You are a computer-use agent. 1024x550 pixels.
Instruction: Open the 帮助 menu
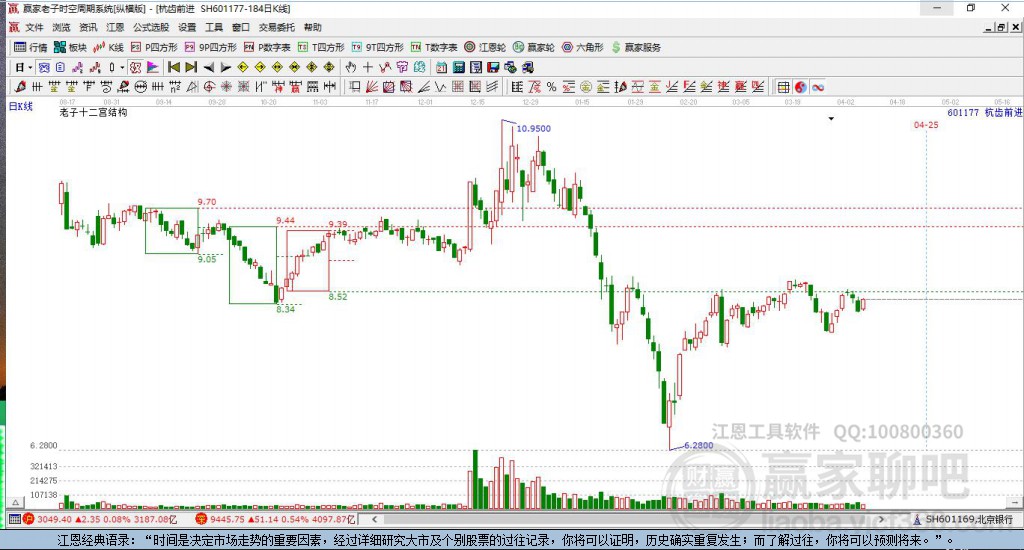coord(313,27)
